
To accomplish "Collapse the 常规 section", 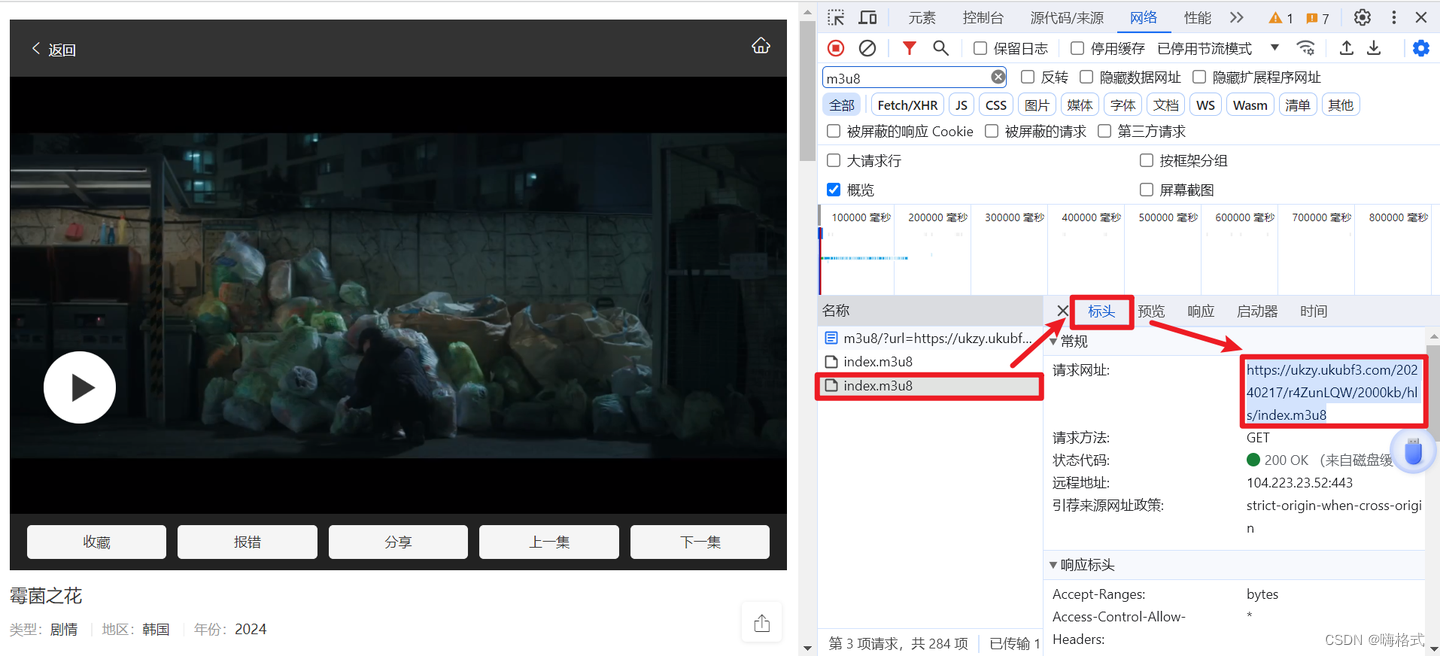I will [x=1053, y=341].
